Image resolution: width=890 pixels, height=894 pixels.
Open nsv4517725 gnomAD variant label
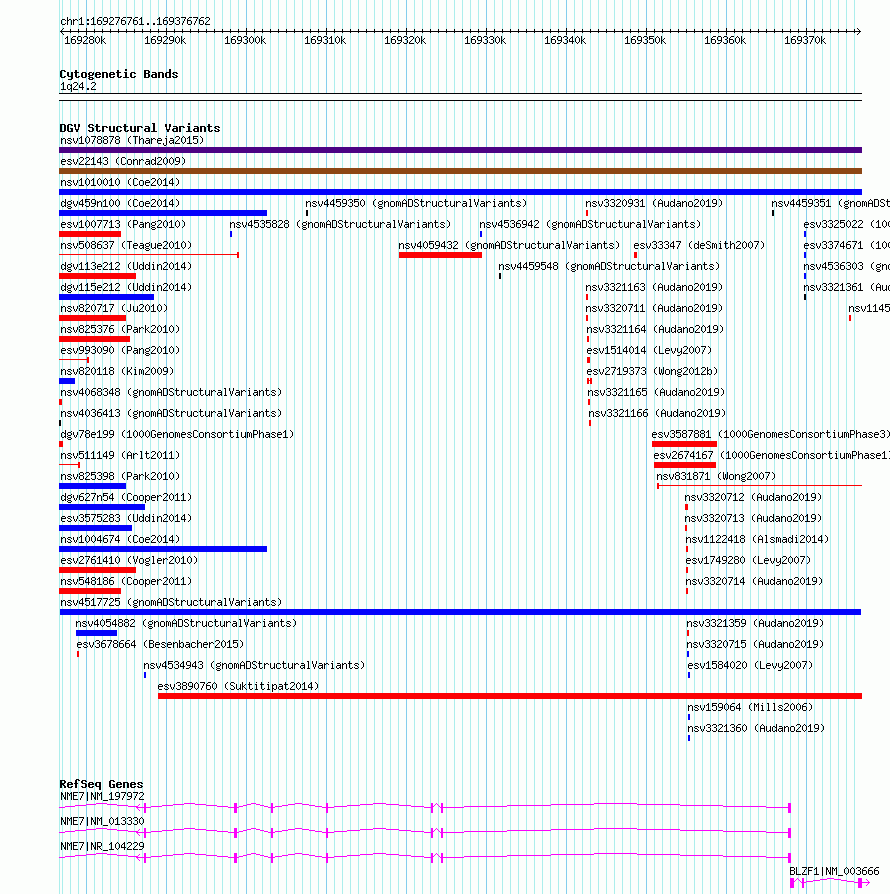click(171, 603)
